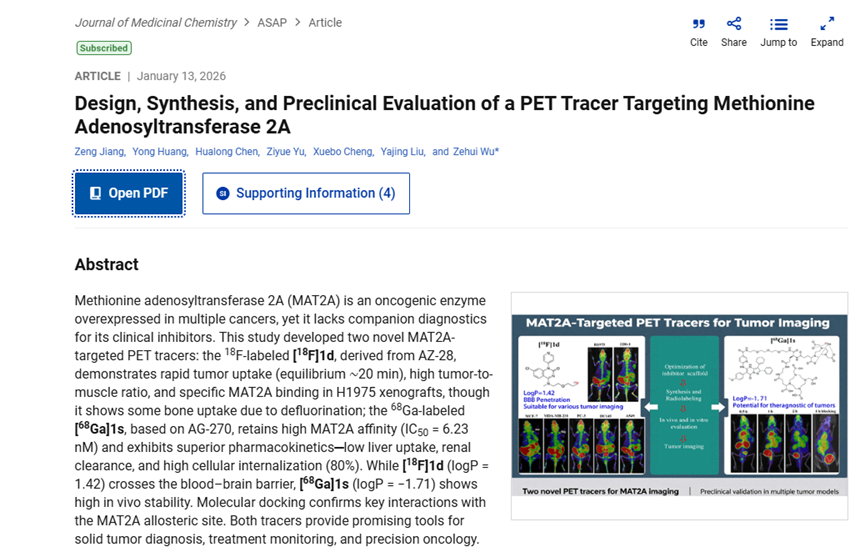Viewport: 865px width, 552px height.
Task: Click author Xuebo Cheng
Action: point(343,152)
